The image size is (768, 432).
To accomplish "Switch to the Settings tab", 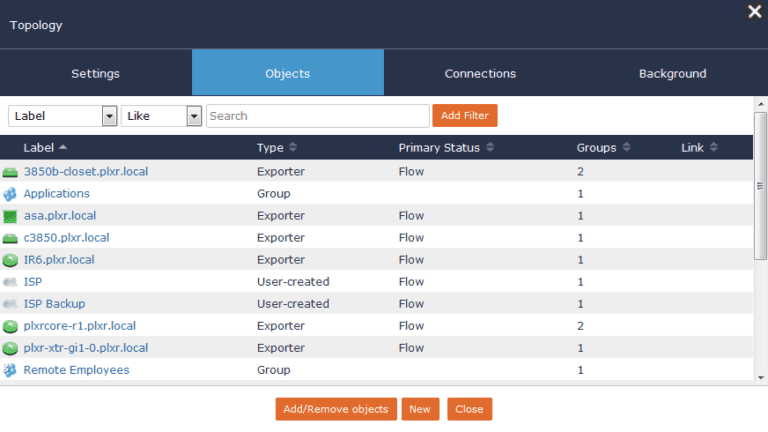I will 96,73.
